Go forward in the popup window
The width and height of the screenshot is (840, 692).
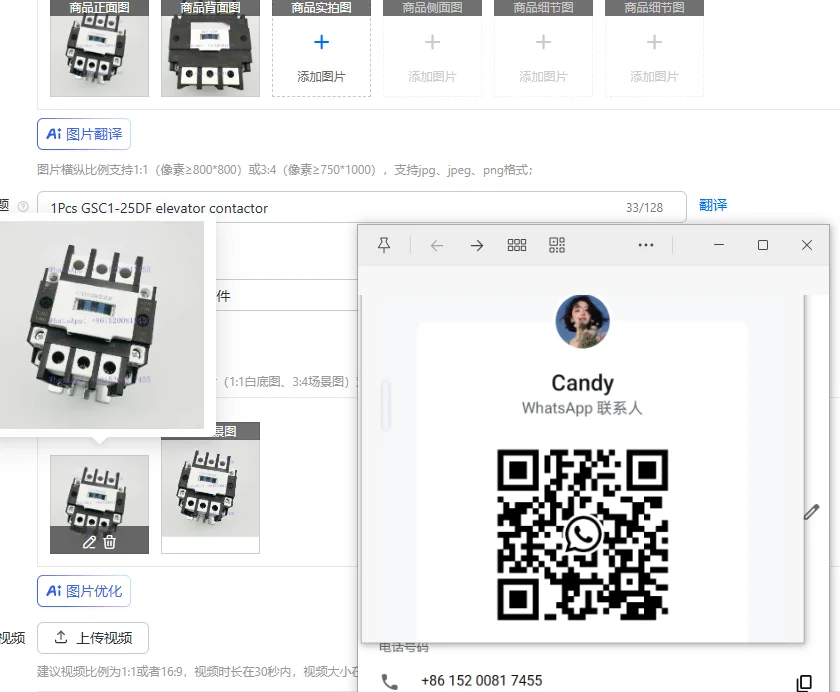tap(477, 246)
